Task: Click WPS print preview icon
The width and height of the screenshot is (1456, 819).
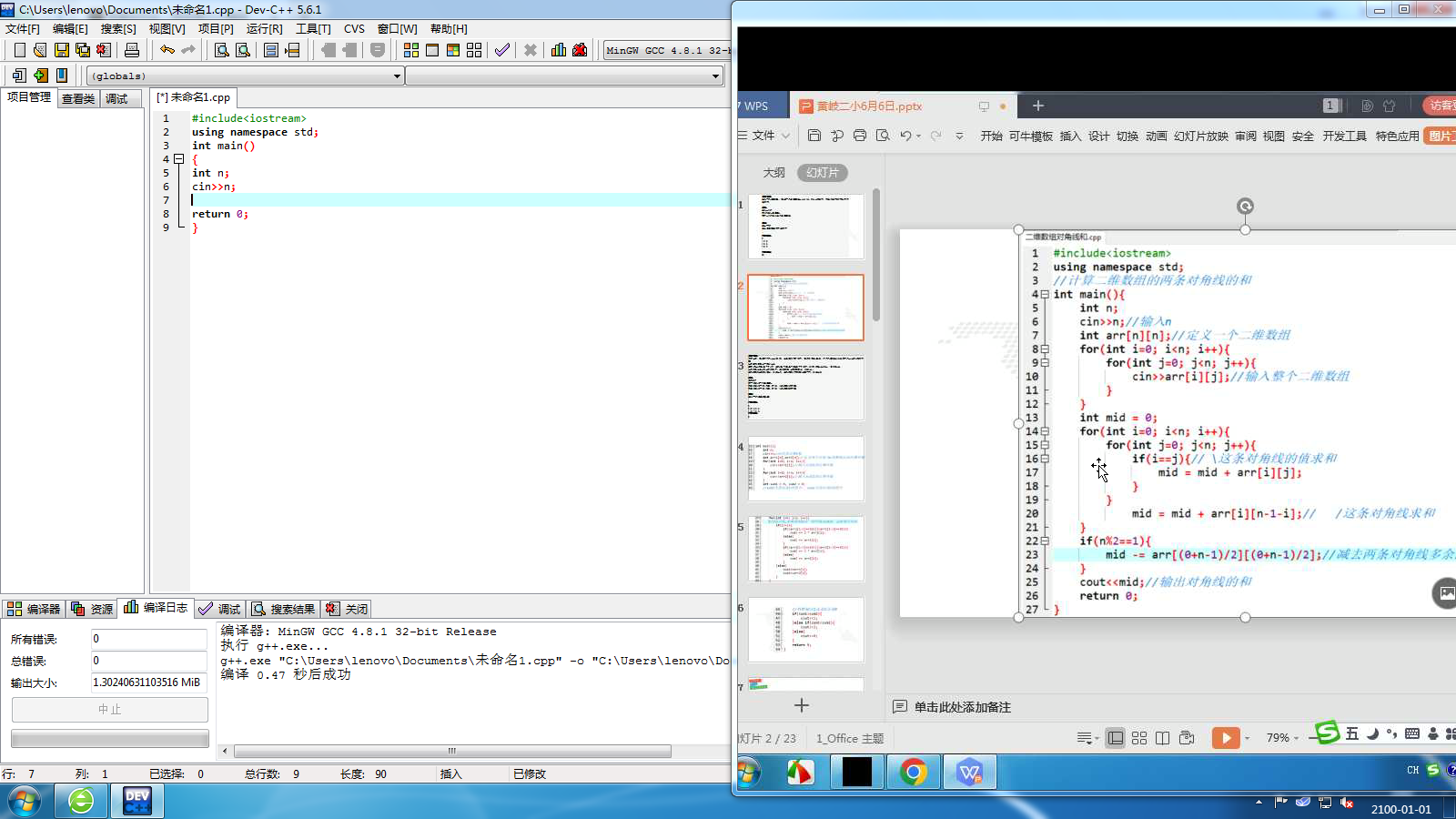Action: (x=883, y=136)
